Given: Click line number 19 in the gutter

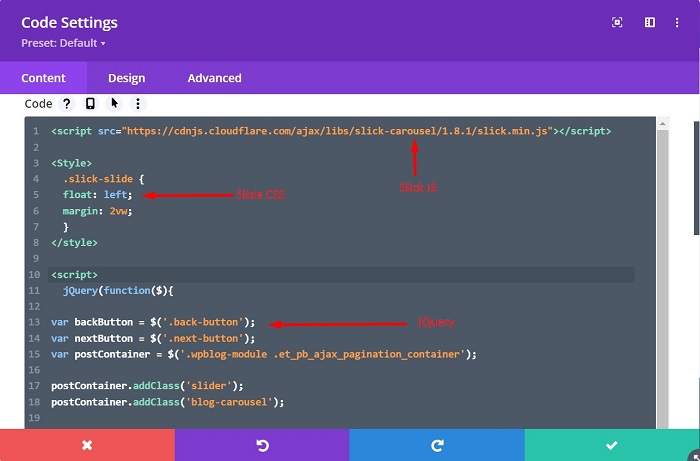Looking at the screenshot, I should tap(34, 418).
